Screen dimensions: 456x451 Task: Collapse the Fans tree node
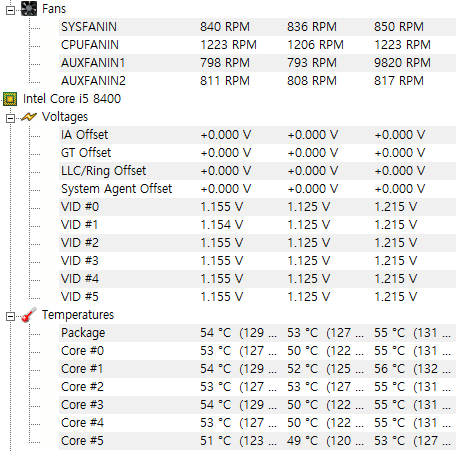(x=10, y=10)
